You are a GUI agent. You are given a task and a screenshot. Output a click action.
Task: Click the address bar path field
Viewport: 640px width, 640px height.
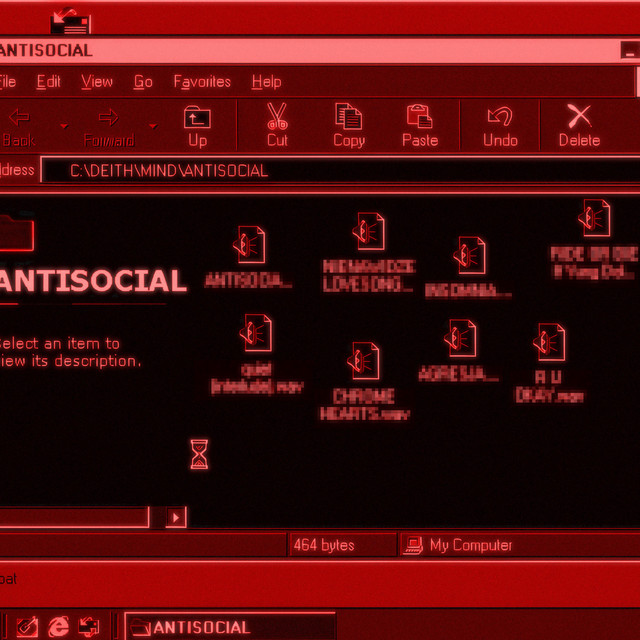340,171
